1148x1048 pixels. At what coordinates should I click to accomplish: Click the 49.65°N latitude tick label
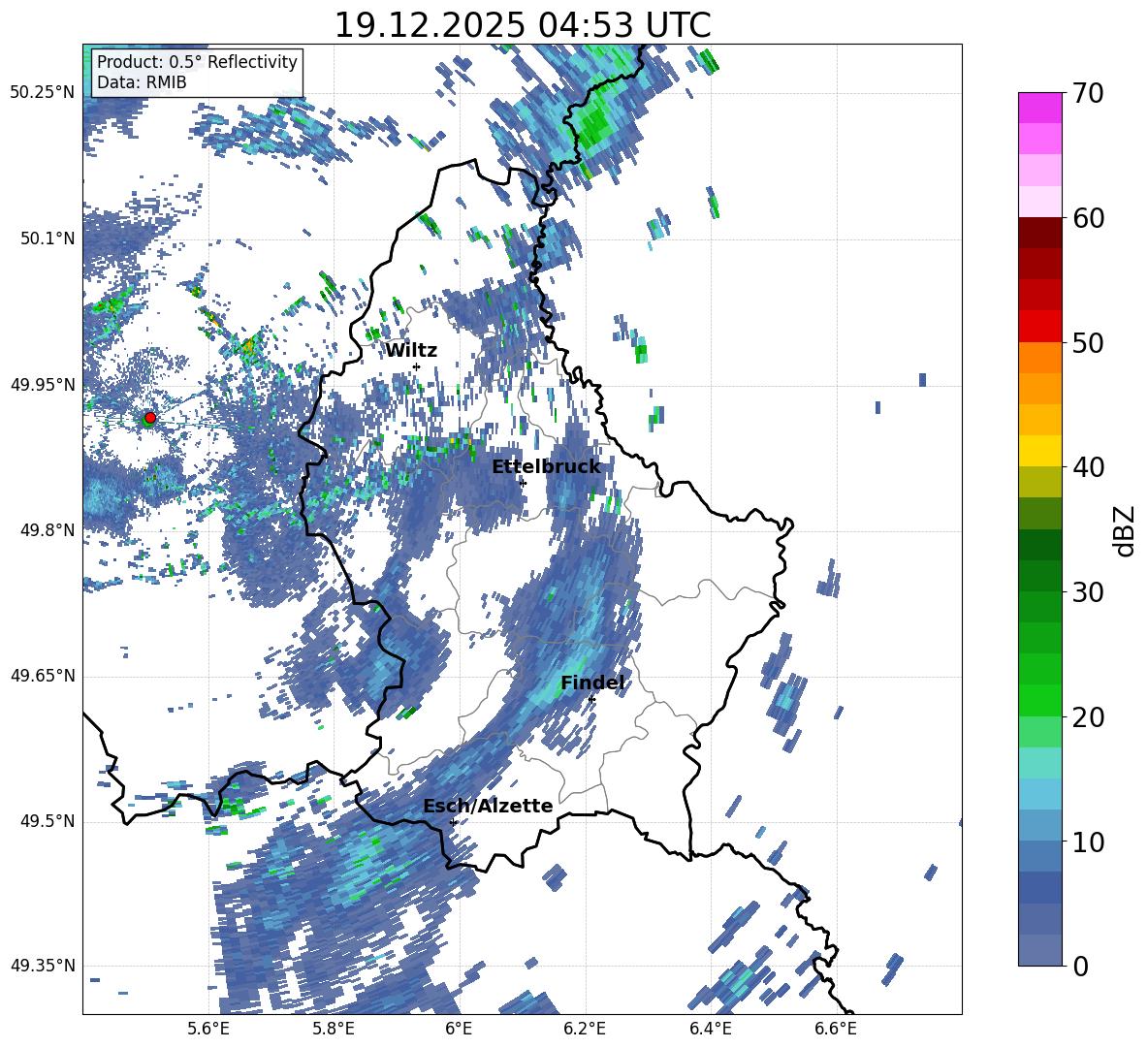click(x=43, y=676)
